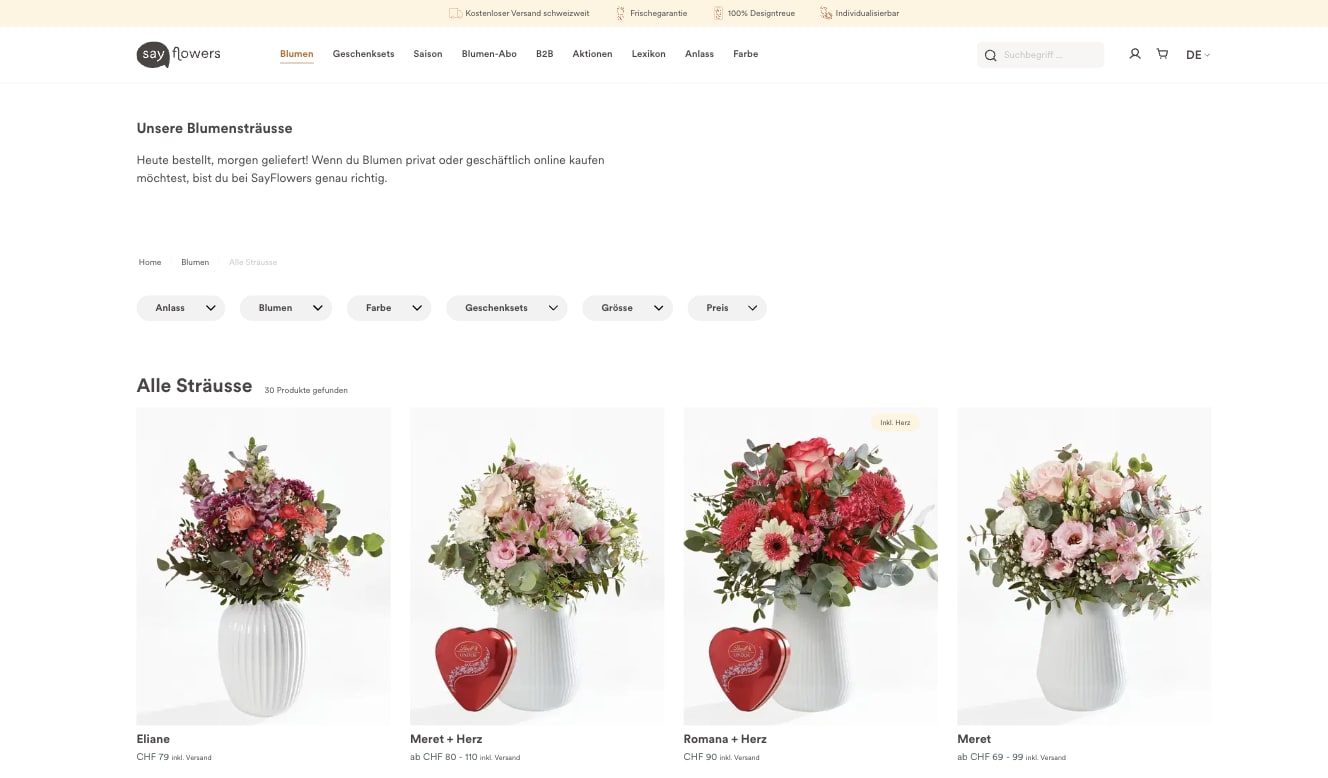Open the Lexikon navigation menu
This screenshot has width=1328, height=778.
pyautogui.click(x=649, y=54)
